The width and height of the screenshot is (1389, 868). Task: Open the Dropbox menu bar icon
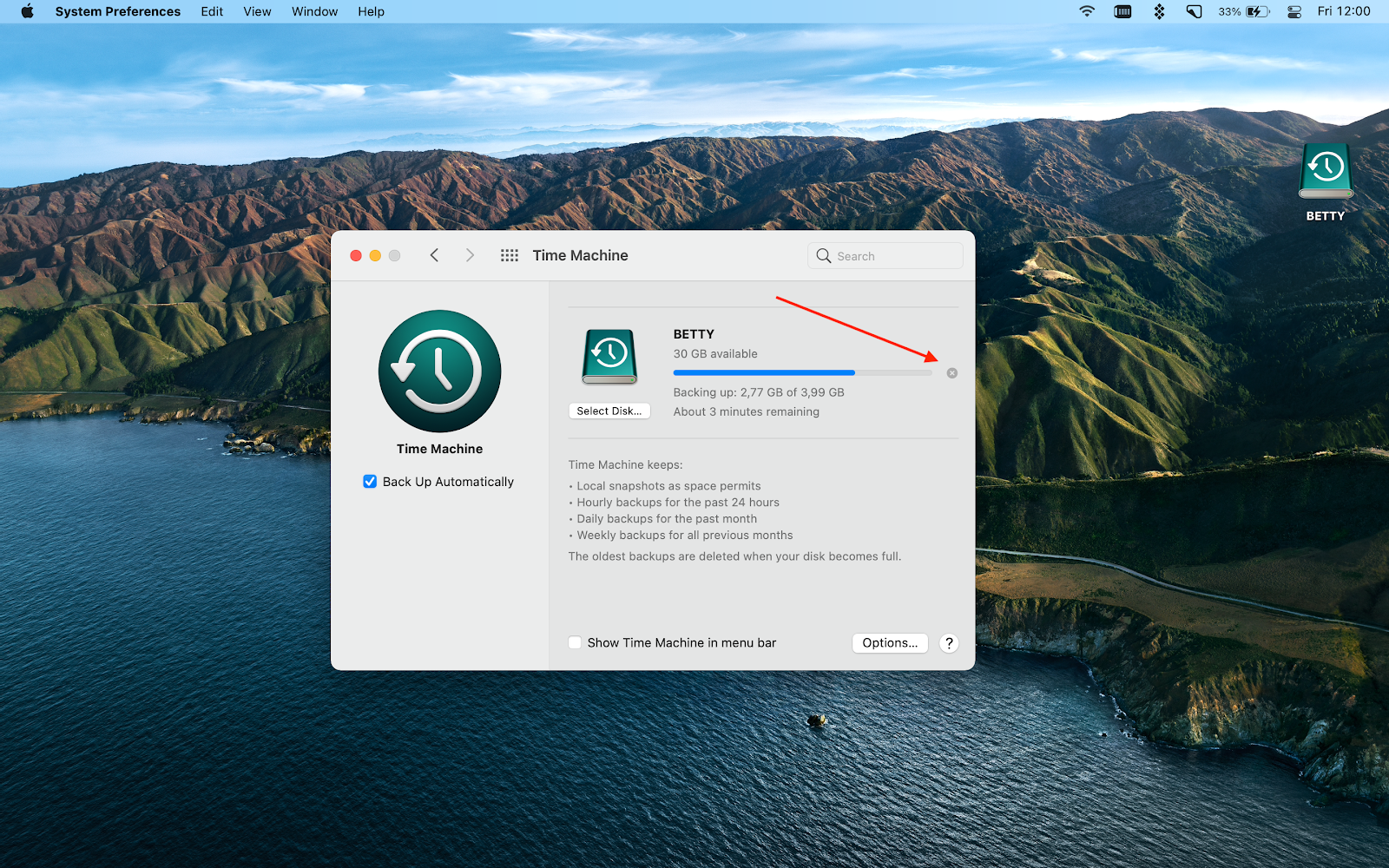point(1159,11)
